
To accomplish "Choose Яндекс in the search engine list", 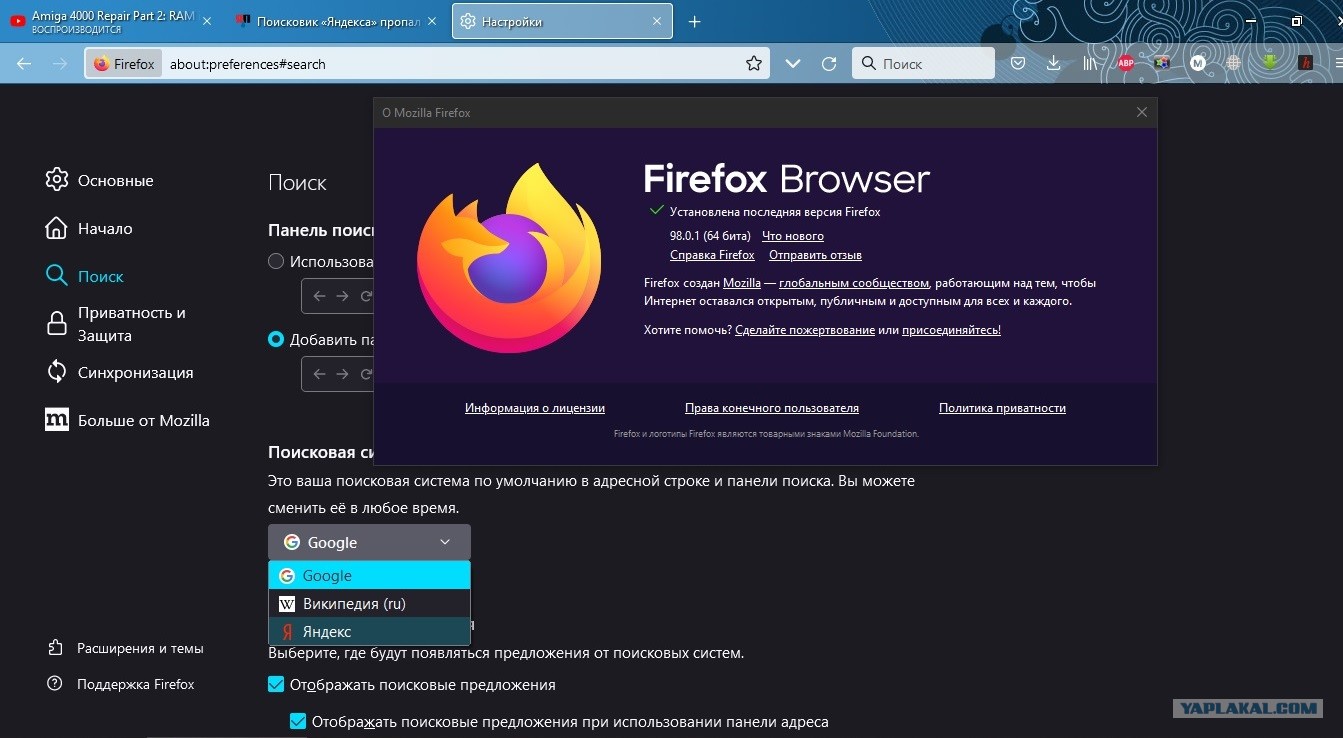I will coord(369,631).
